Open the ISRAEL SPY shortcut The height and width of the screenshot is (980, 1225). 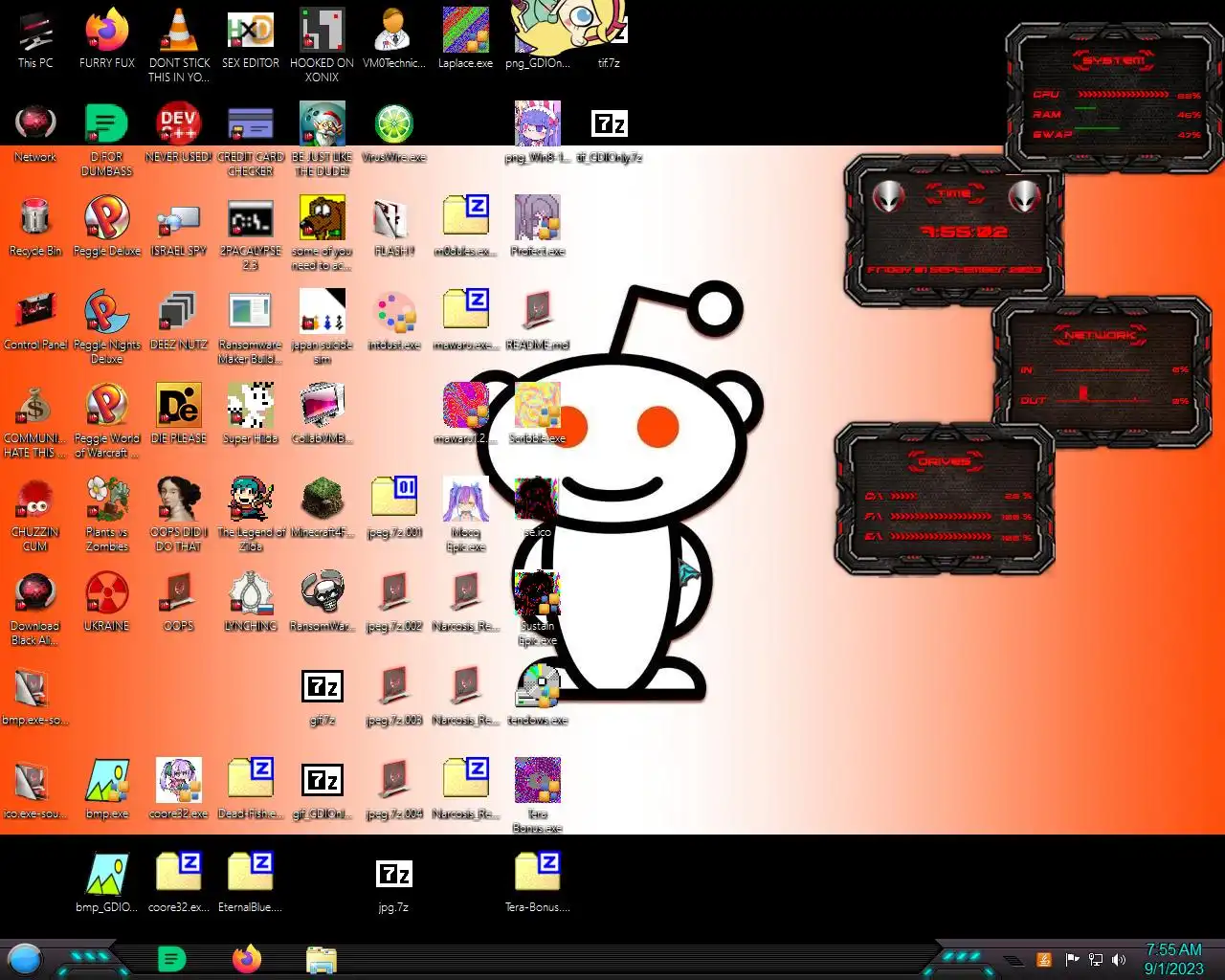click(x=179, y=227)
